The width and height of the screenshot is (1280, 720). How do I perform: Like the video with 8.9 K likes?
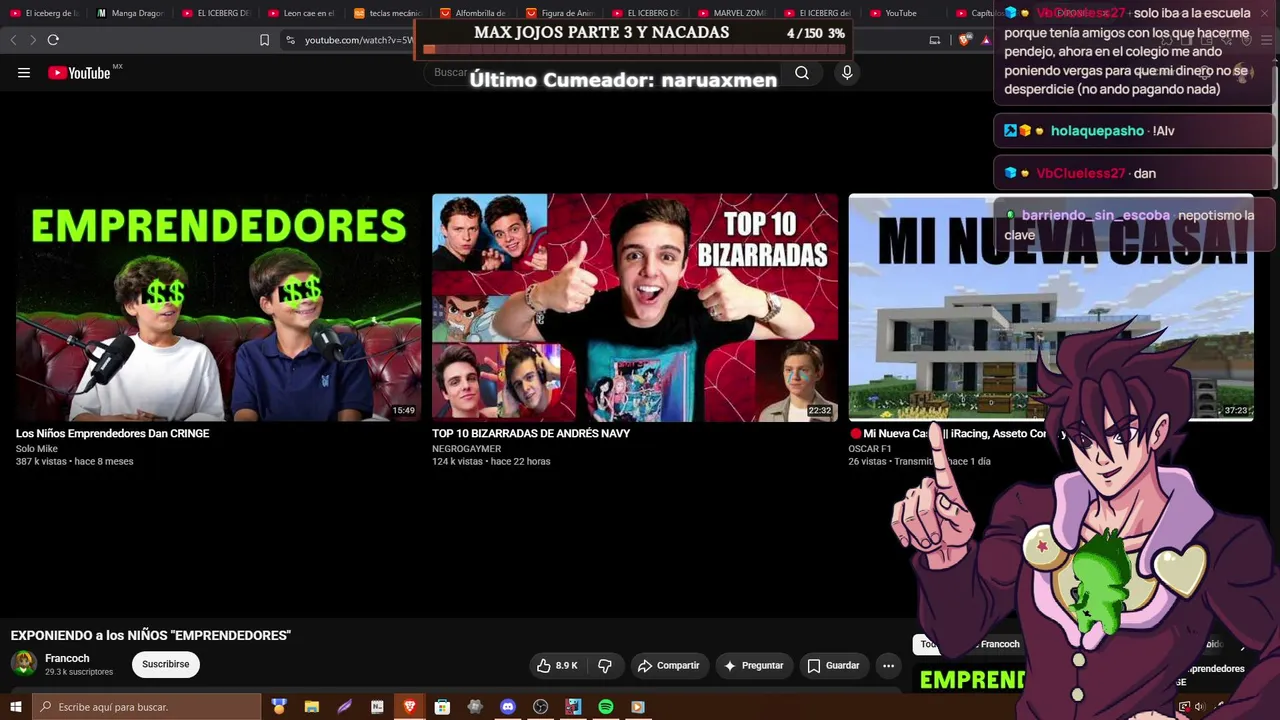click(558, 665)
